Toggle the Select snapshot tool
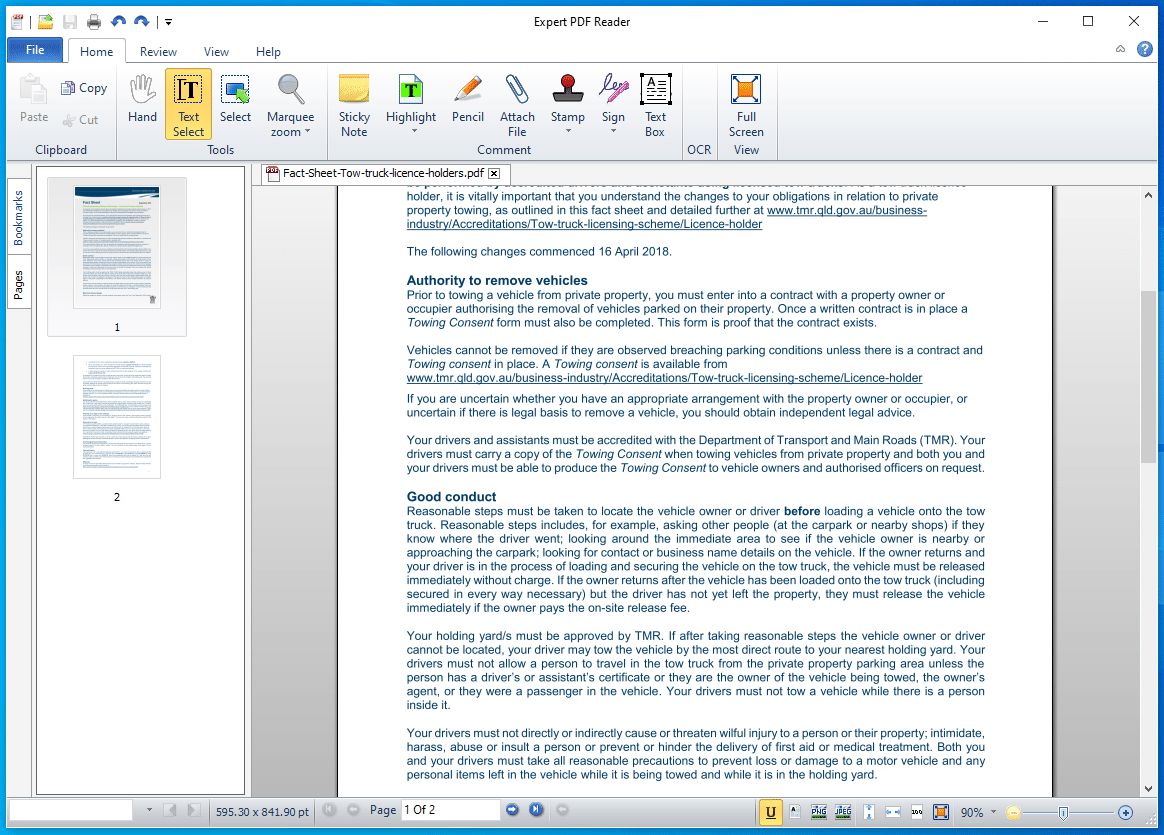The image size is (1164, 835). tap(236, 102)
